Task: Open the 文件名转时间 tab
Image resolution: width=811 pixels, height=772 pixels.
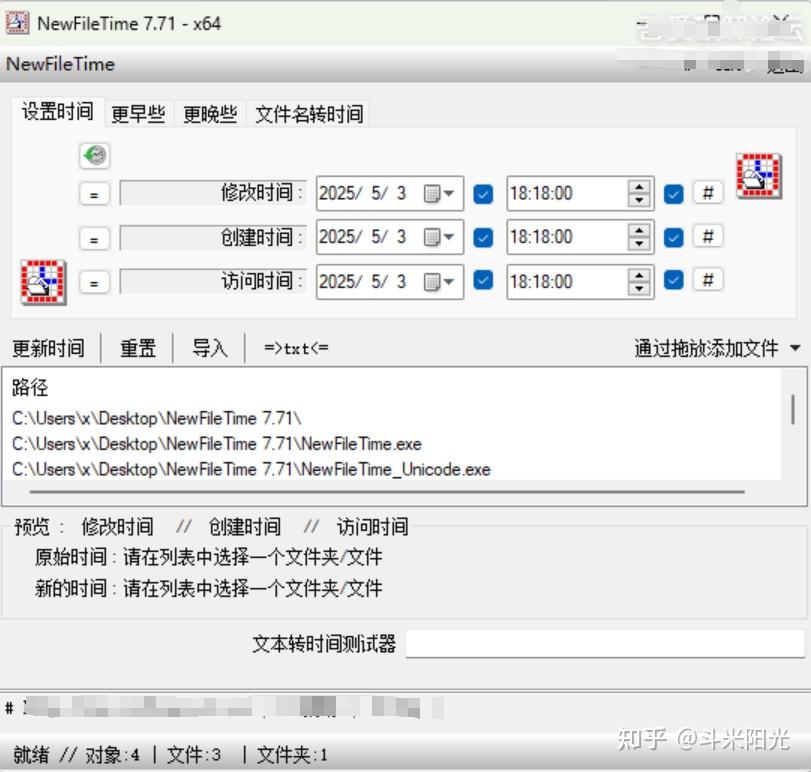Action: tap(311, 113)
